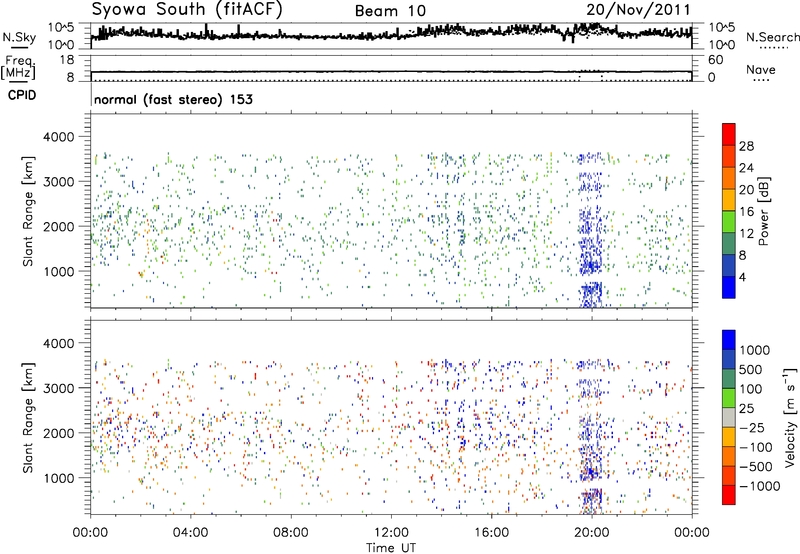
Task: Pick the 20–24 dB orange segment of Power bar
Action: 729,178
